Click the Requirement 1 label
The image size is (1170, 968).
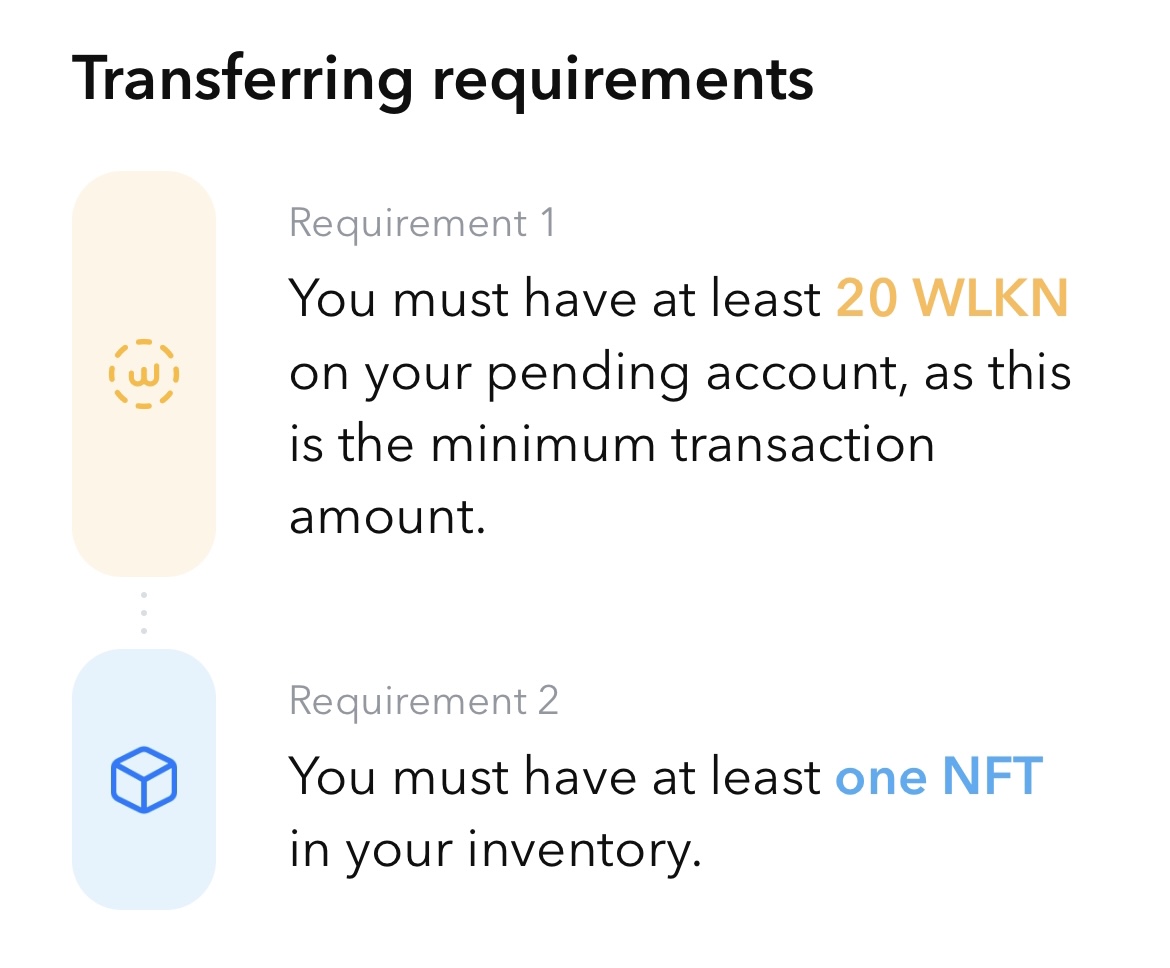coord(422,222)
